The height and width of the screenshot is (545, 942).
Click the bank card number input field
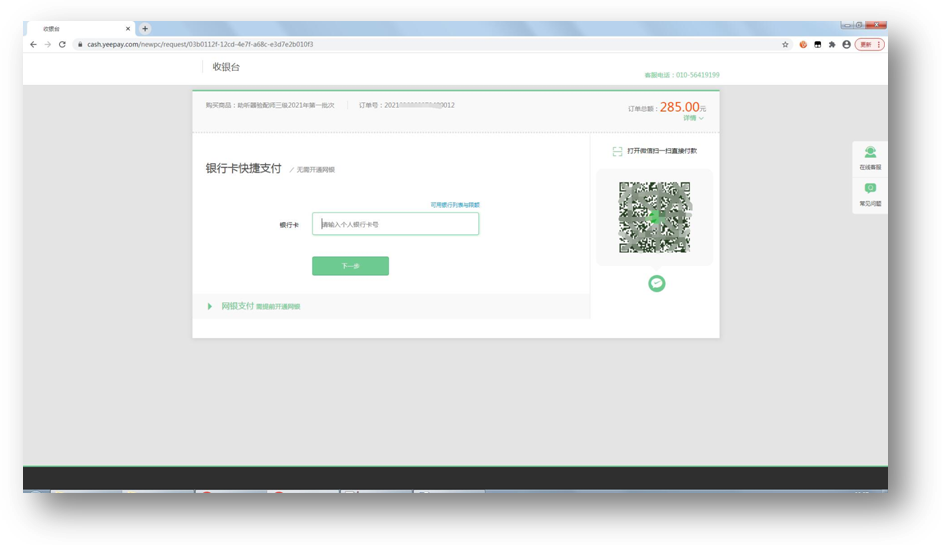click(x=395, y=224)
